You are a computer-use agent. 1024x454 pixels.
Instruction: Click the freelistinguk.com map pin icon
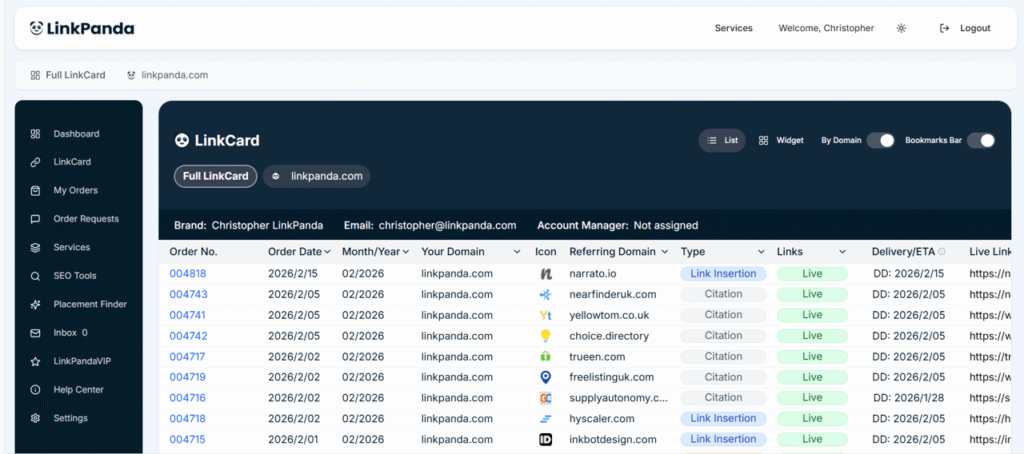(x=545, y=377)
